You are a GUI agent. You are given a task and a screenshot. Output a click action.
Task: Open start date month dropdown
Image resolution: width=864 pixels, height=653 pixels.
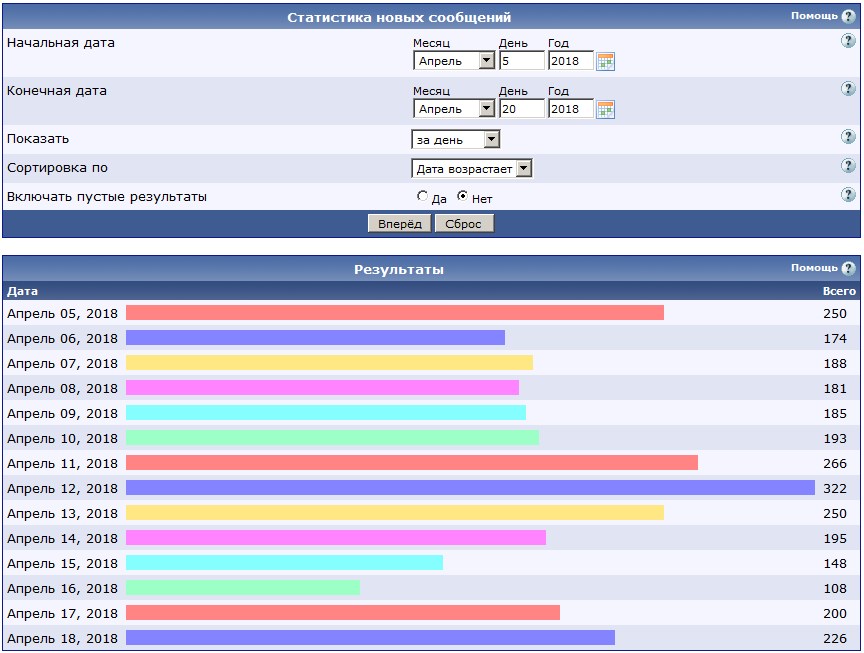click(x=454, y=61)
